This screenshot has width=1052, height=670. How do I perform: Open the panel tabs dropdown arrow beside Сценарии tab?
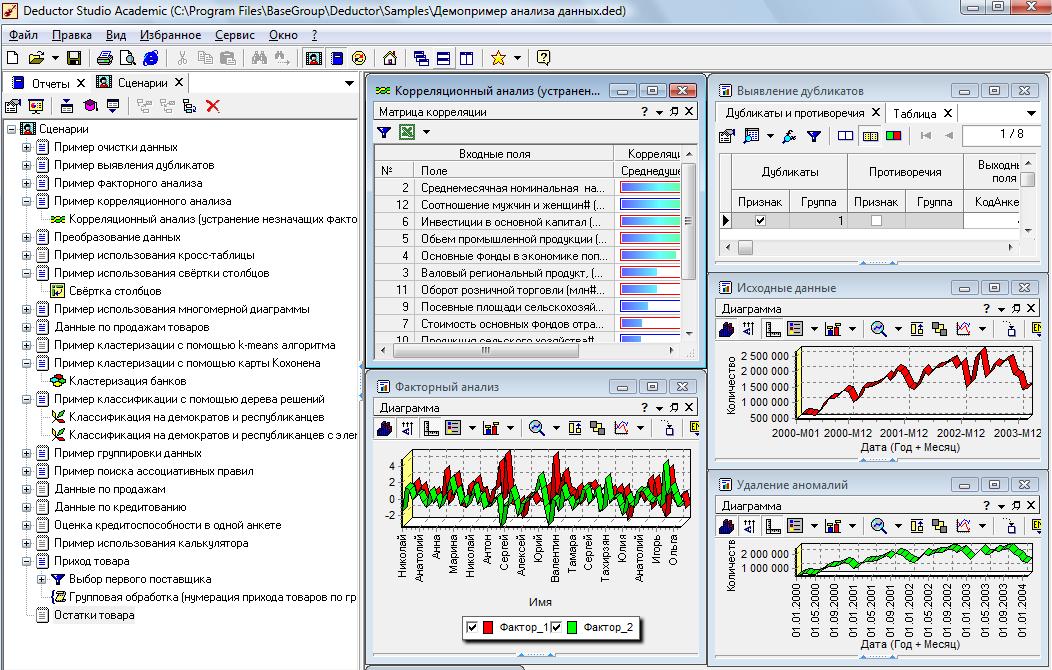[x=349, y=83]
